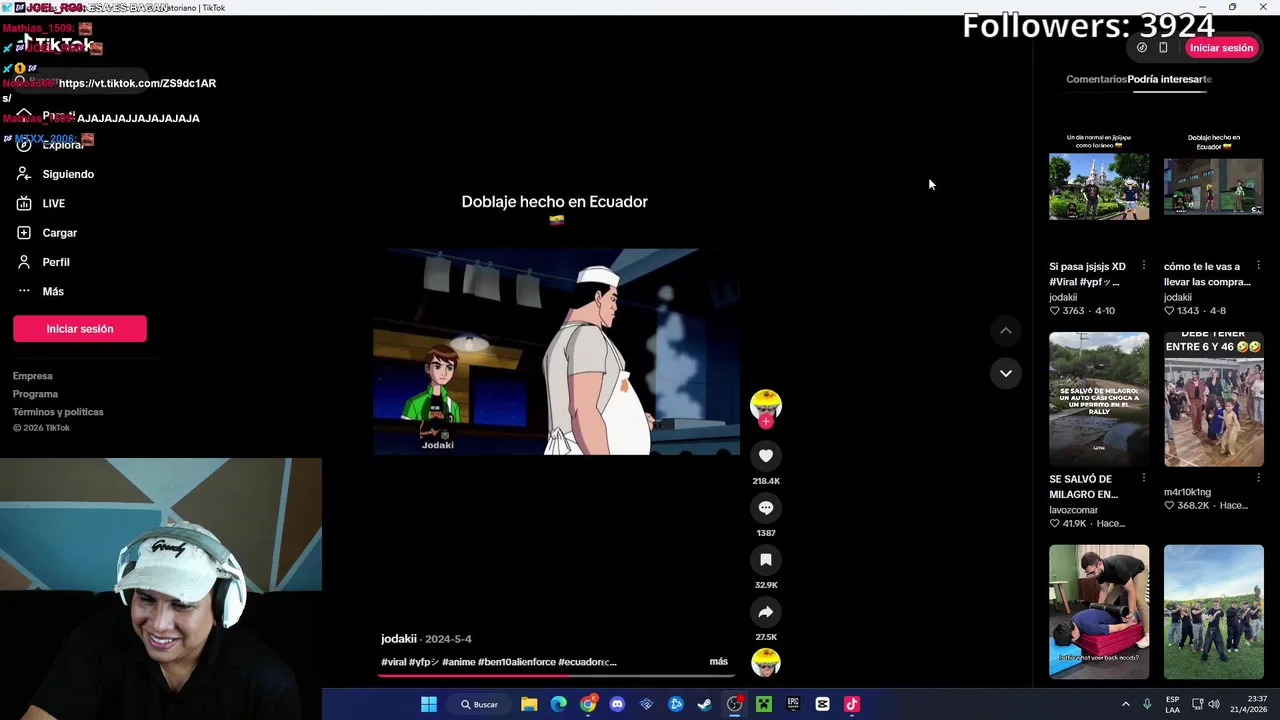Viewport: 1280px width, 720px height.
Task: Click the get TikTok app coin icon
Action: tap(1142, 47)
